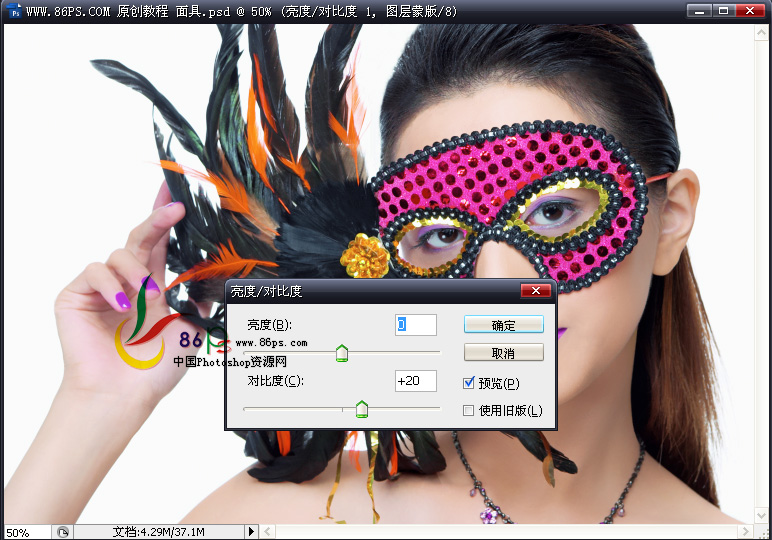Enable the 使用旧版(L) checkbox
This screenshot has height=540, width=772.
pyautogui.click(x=469, y=410)
